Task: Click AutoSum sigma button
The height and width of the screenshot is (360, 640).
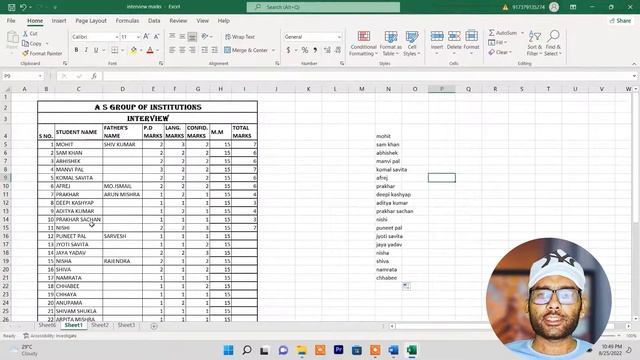Action: [x=502, y=33]
